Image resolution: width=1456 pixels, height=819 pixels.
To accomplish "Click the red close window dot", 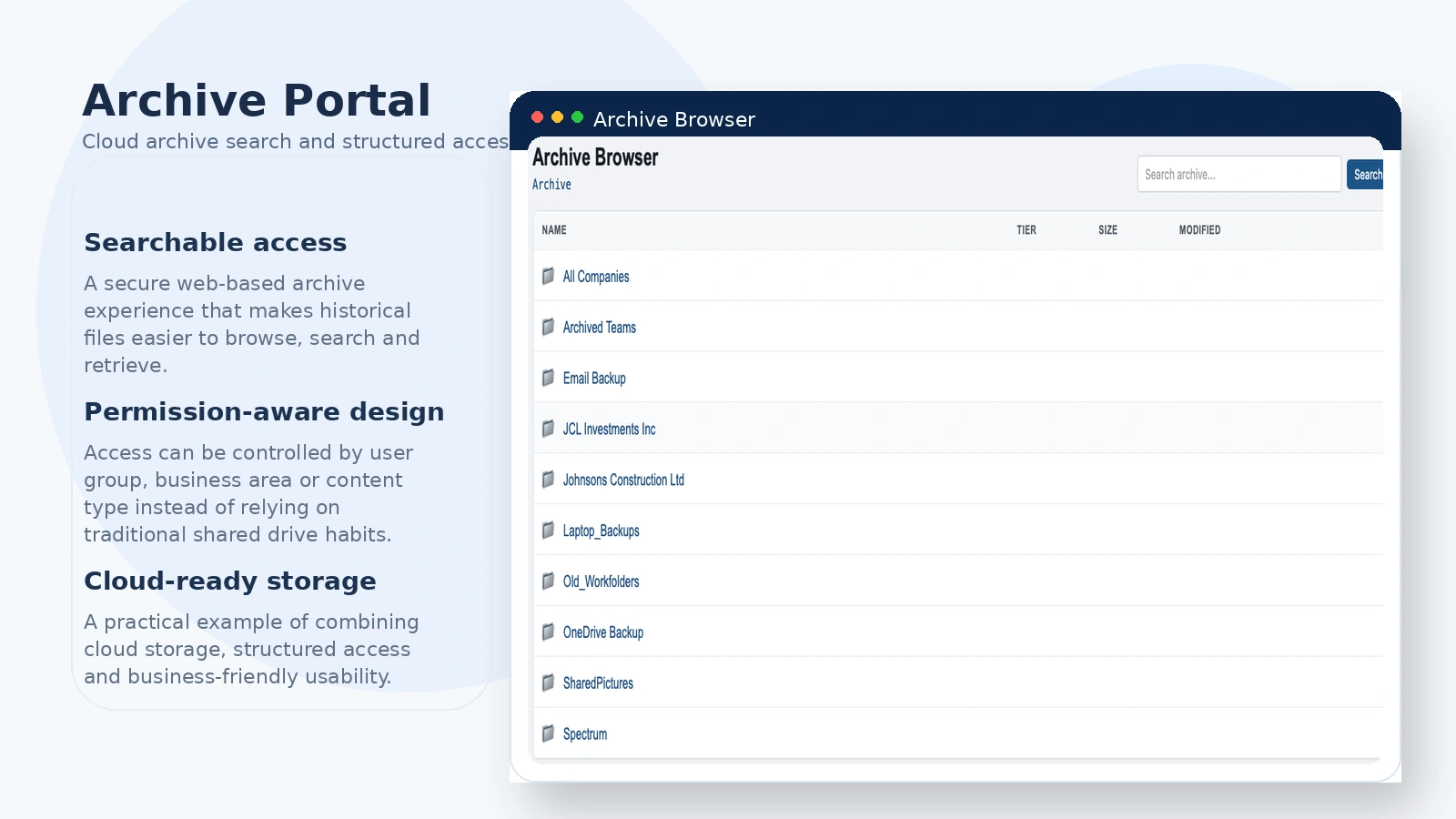I will pos(538,117).
